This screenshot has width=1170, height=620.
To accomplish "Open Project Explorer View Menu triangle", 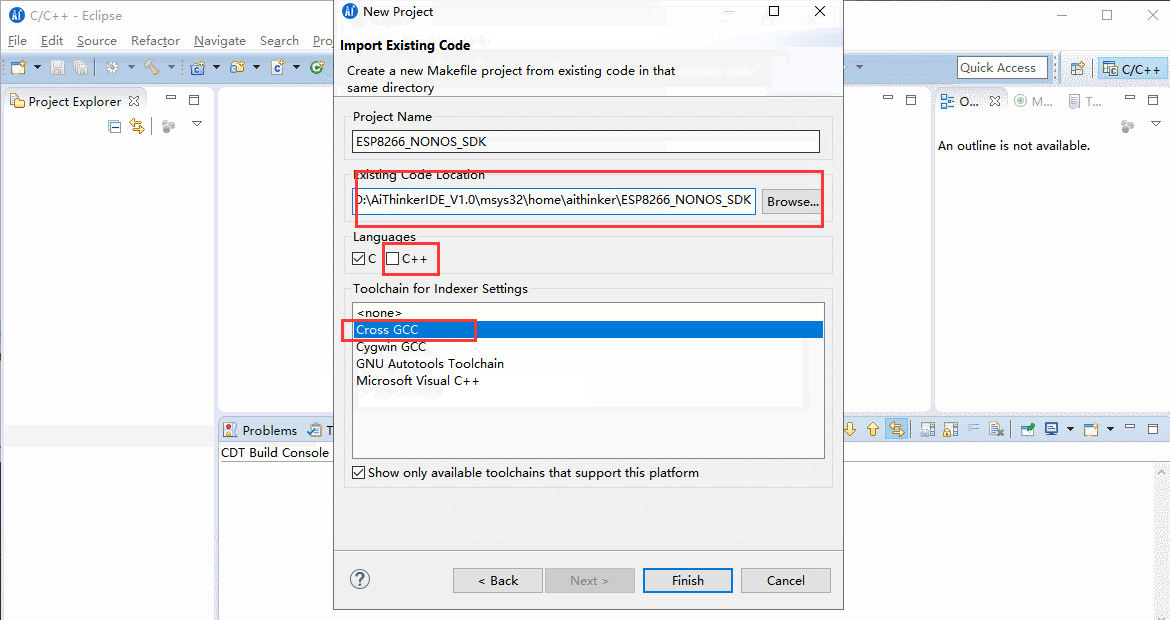I will point(197,124).
